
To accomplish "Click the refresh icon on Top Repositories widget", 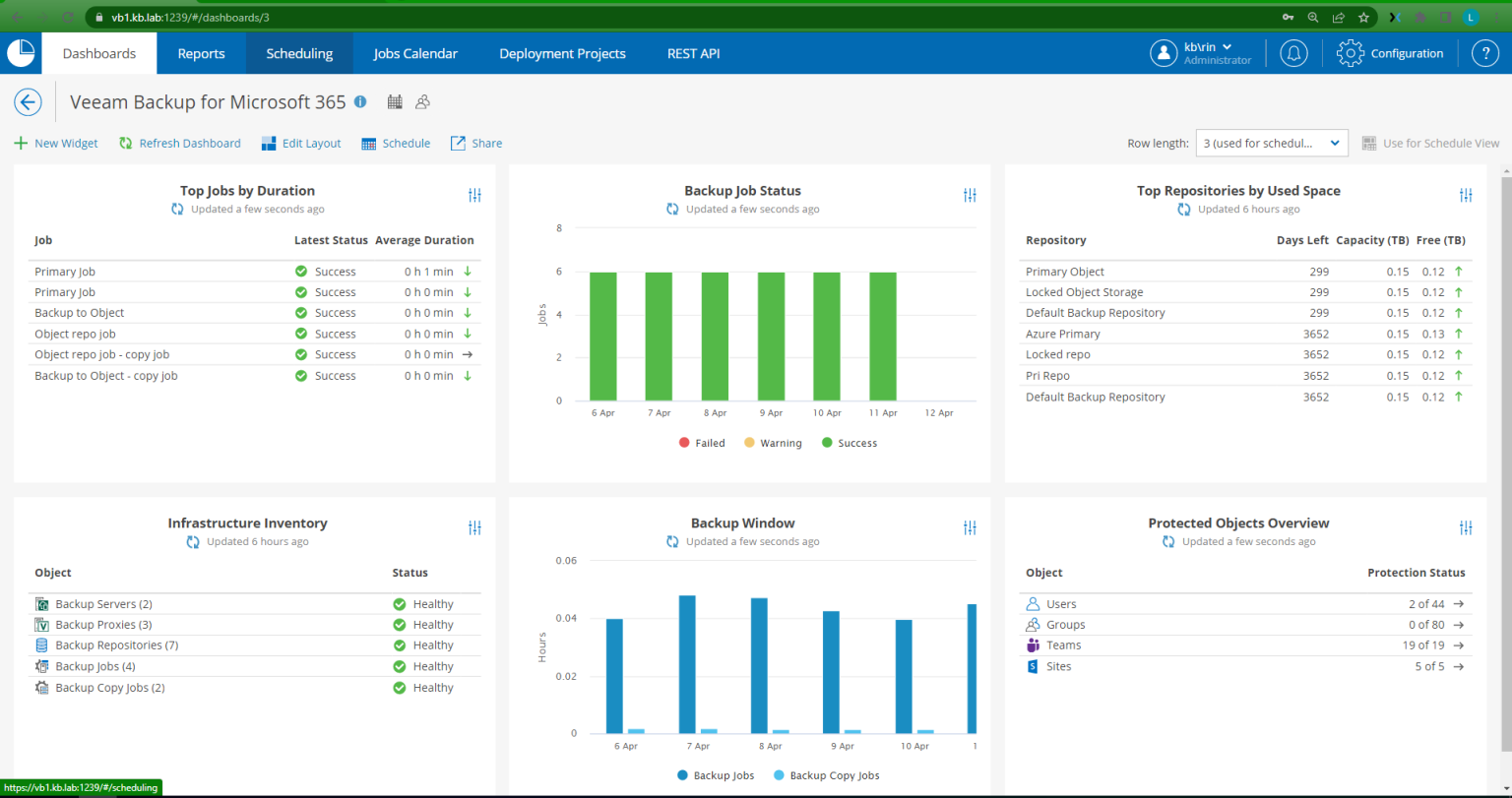I will pos(1183,209).
